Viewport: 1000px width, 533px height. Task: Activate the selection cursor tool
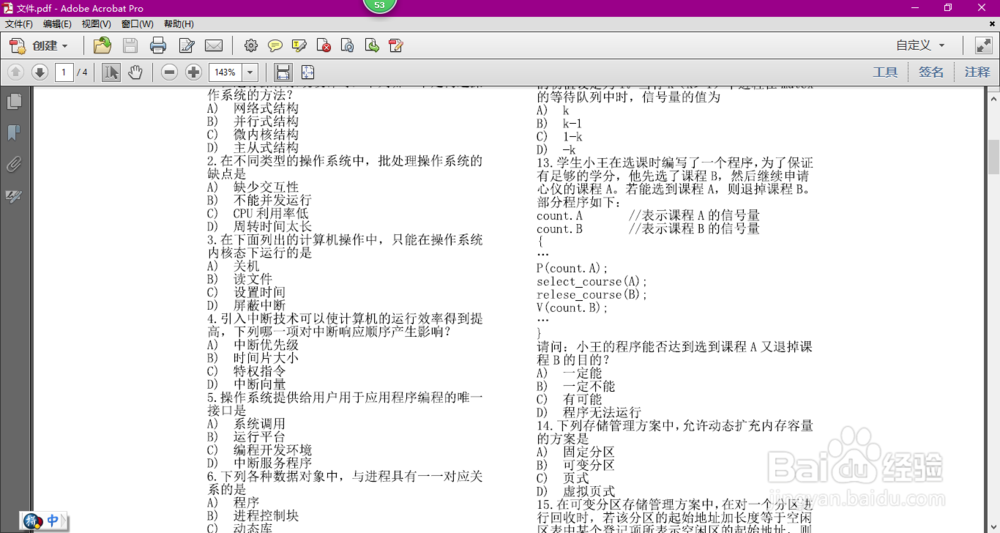click(x=111, y=72)
